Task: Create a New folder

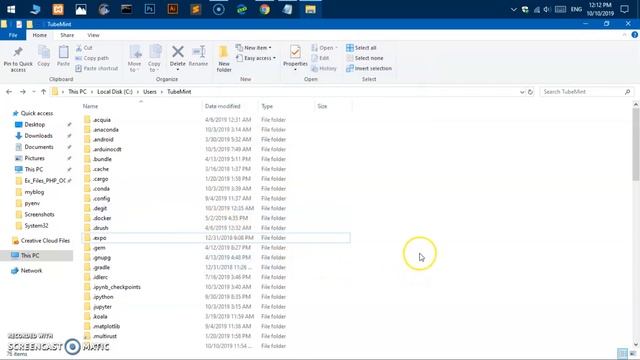Action: [224, 59]
